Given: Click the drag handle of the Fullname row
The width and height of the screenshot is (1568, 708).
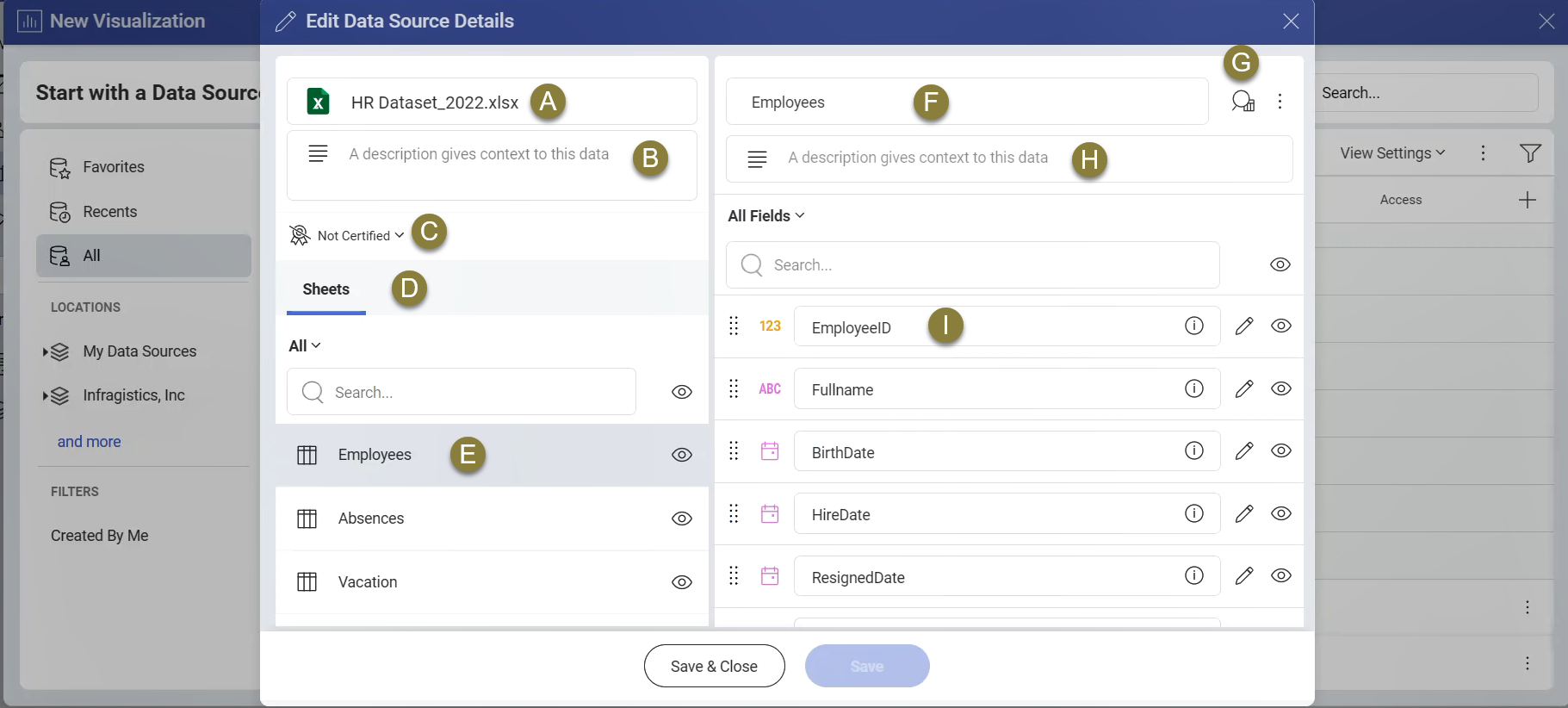Looking at the screenshot, I should coord(734,388).
